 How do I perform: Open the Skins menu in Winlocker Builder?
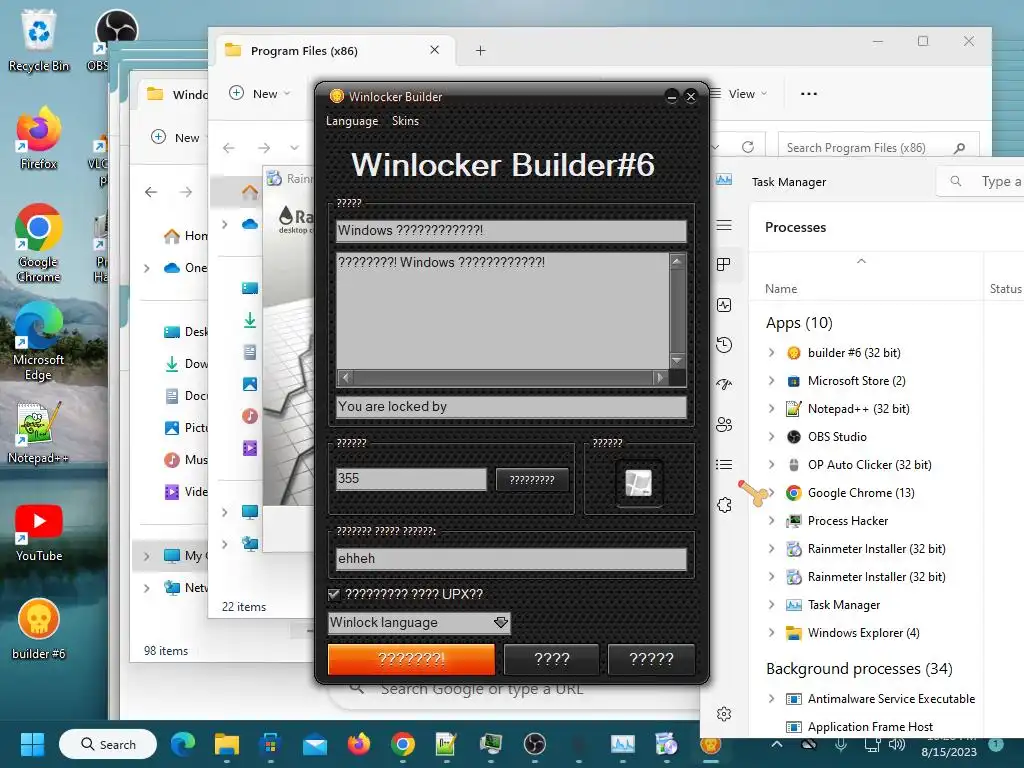[405, 121]
